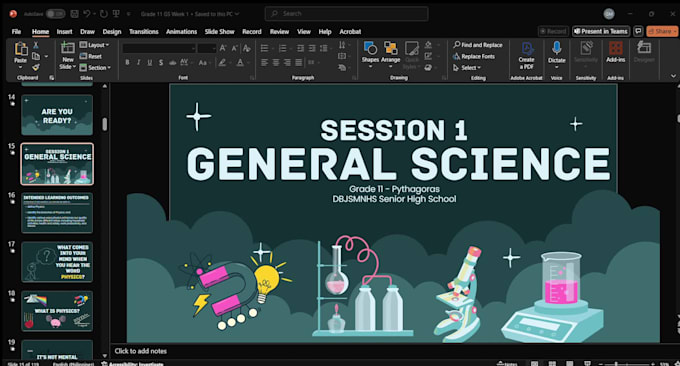Expand the Layout dropdown
680x366 pixels.
click(x=95, y=45)
